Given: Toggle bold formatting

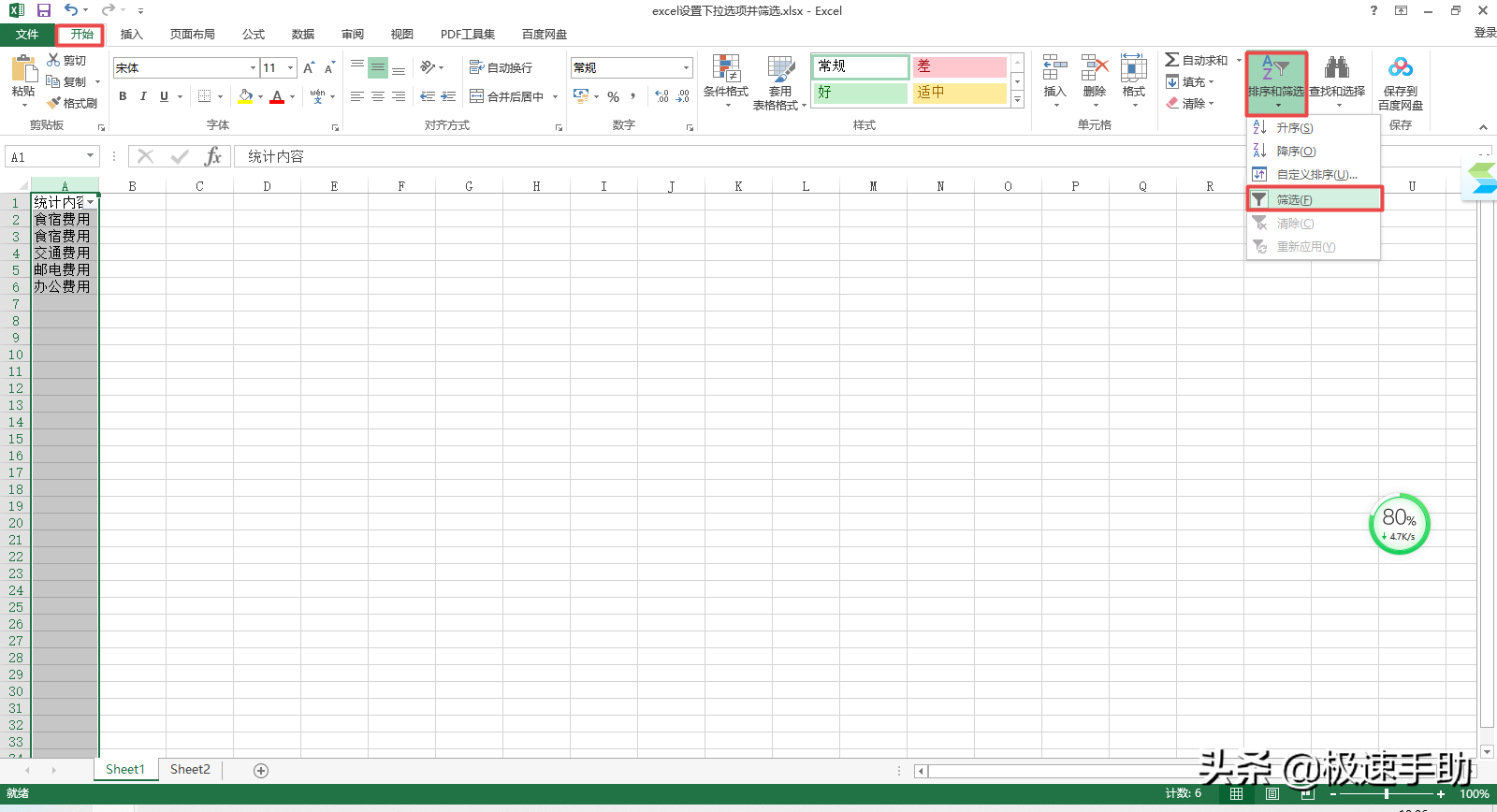Looking at the screenshot, I should (x=123, y=96).
